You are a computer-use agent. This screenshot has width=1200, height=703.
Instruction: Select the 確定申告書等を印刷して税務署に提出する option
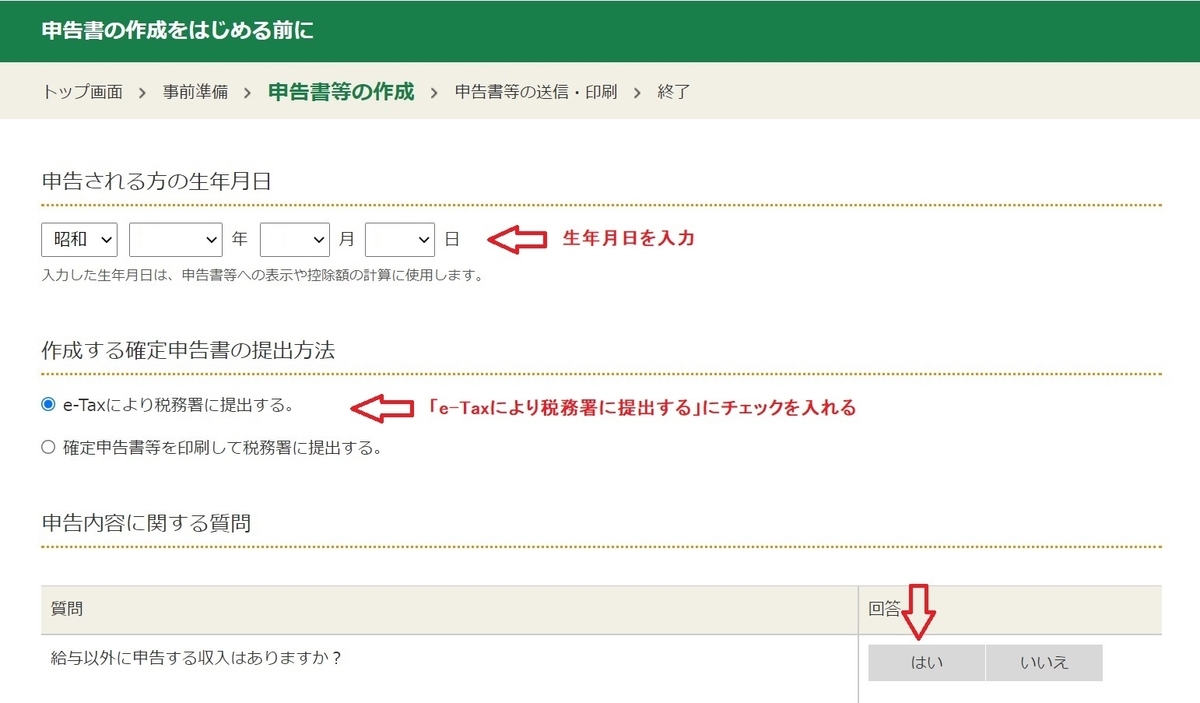[x=46, y=448]
